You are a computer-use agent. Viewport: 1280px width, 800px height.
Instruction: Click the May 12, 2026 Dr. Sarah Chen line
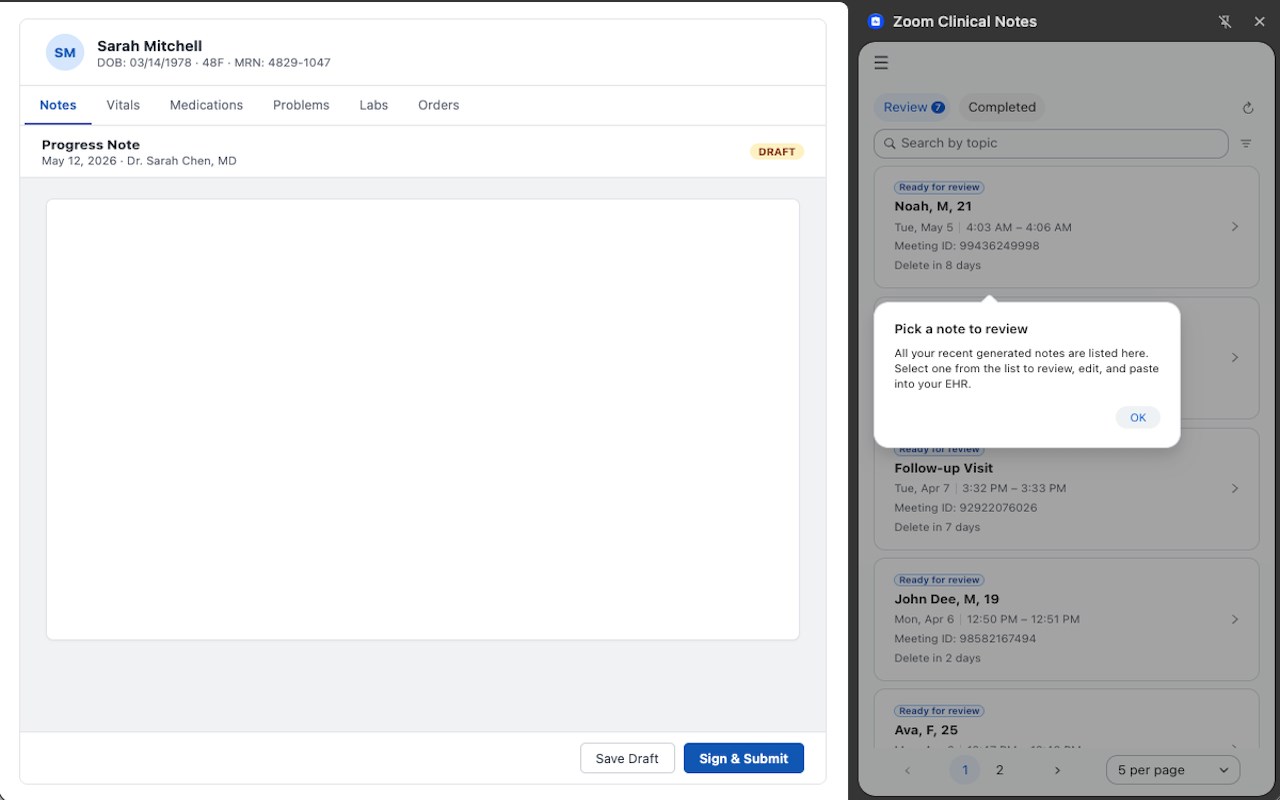(x=139, y=161)
